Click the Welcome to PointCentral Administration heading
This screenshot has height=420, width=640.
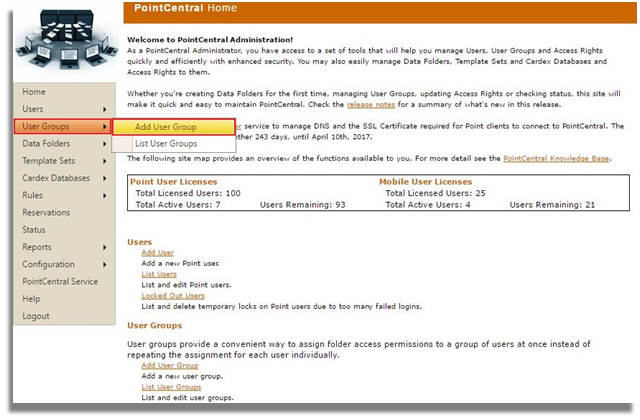pos(210,40)
